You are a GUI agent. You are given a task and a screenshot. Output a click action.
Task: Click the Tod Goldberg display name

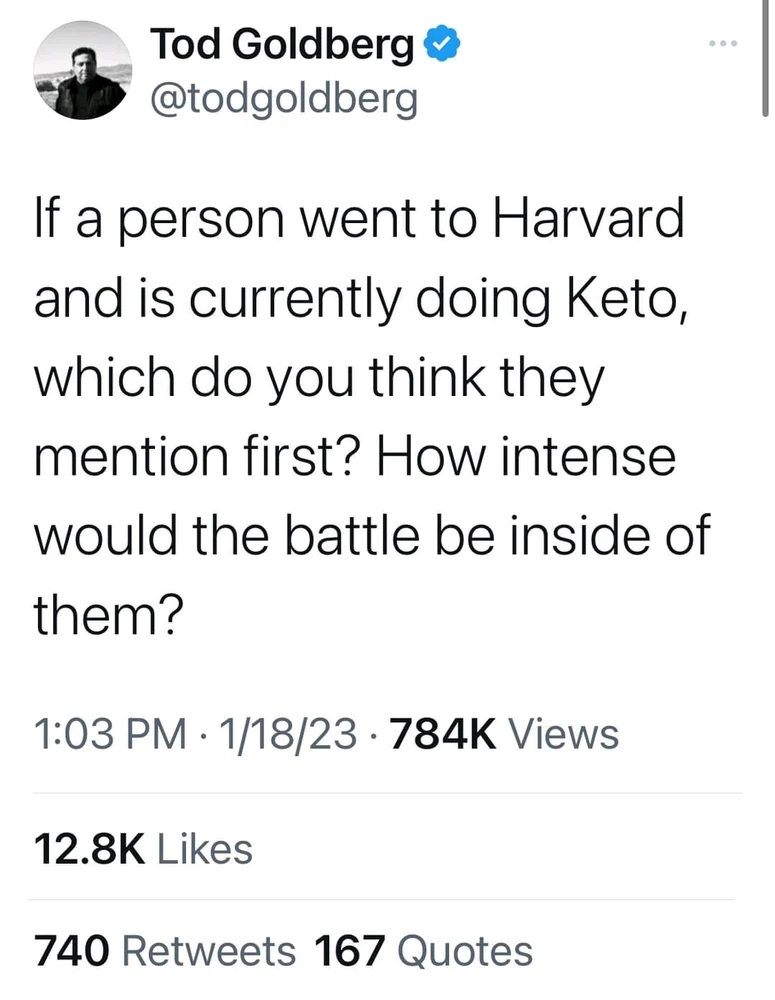tap(282, 44)
